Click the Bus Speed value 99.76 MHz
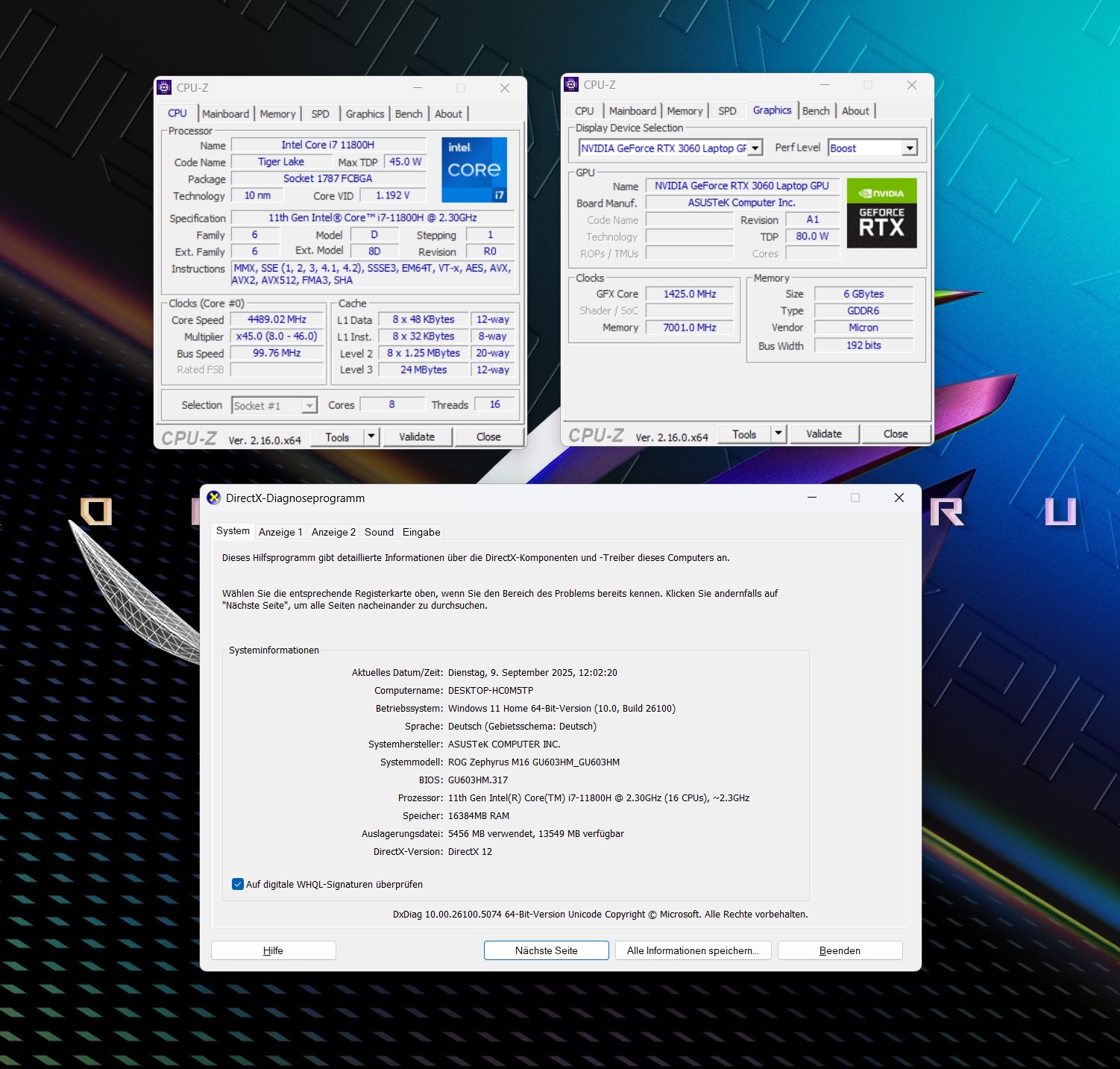1120x1069 pixels. 277,353
